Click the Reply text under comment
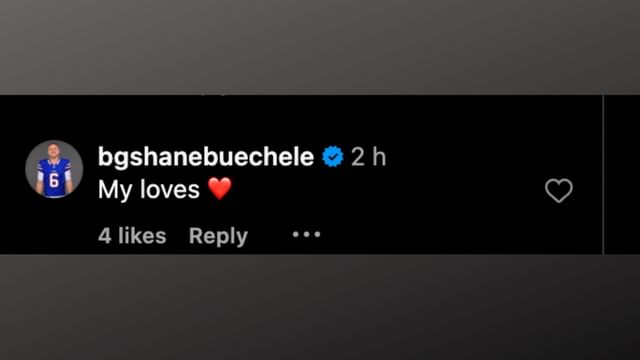The width and height of the screenshot is (640, 360). click(x=218, y=236)
